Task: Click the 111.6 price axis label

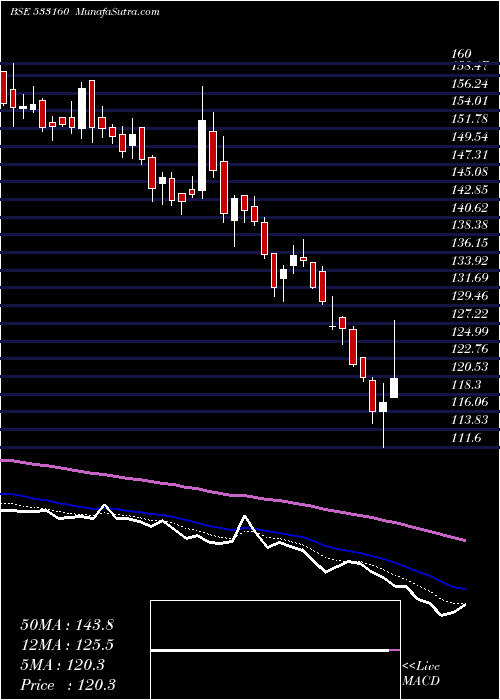Action: tap(467, 438)
